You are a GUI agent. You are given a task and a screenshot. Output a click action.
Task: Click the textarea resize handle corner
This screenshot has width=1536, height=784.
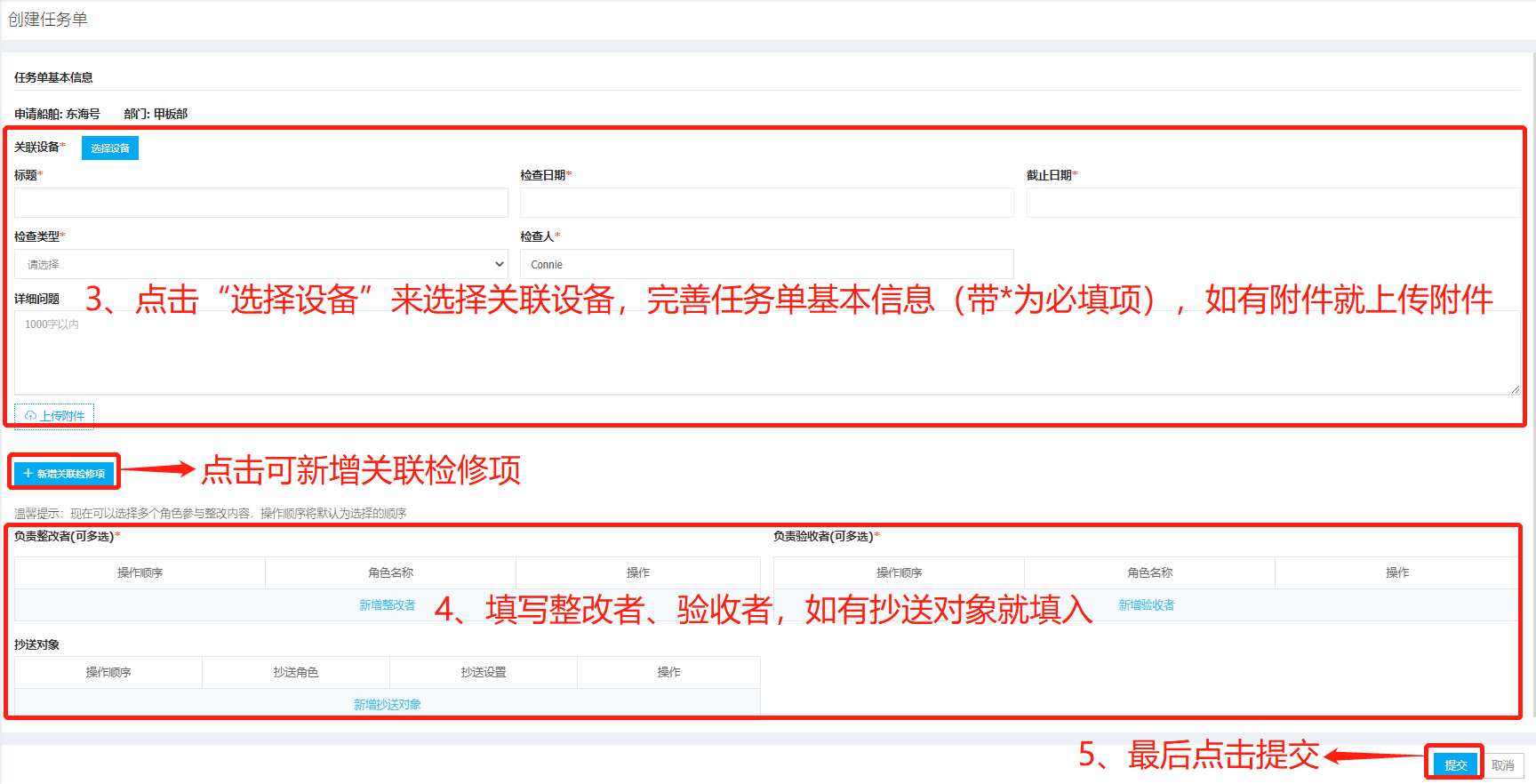click(x=1515, y=388)
